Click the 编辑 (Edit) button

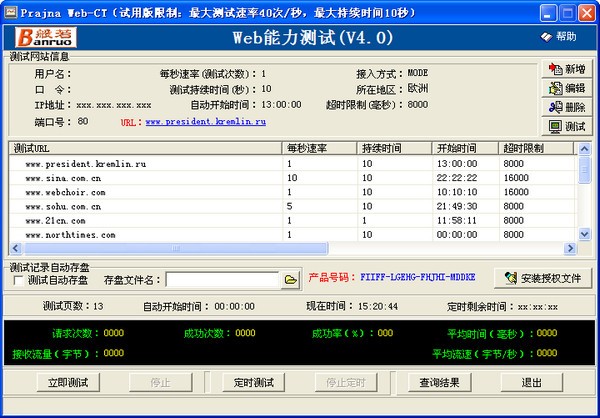click(567, 88)
